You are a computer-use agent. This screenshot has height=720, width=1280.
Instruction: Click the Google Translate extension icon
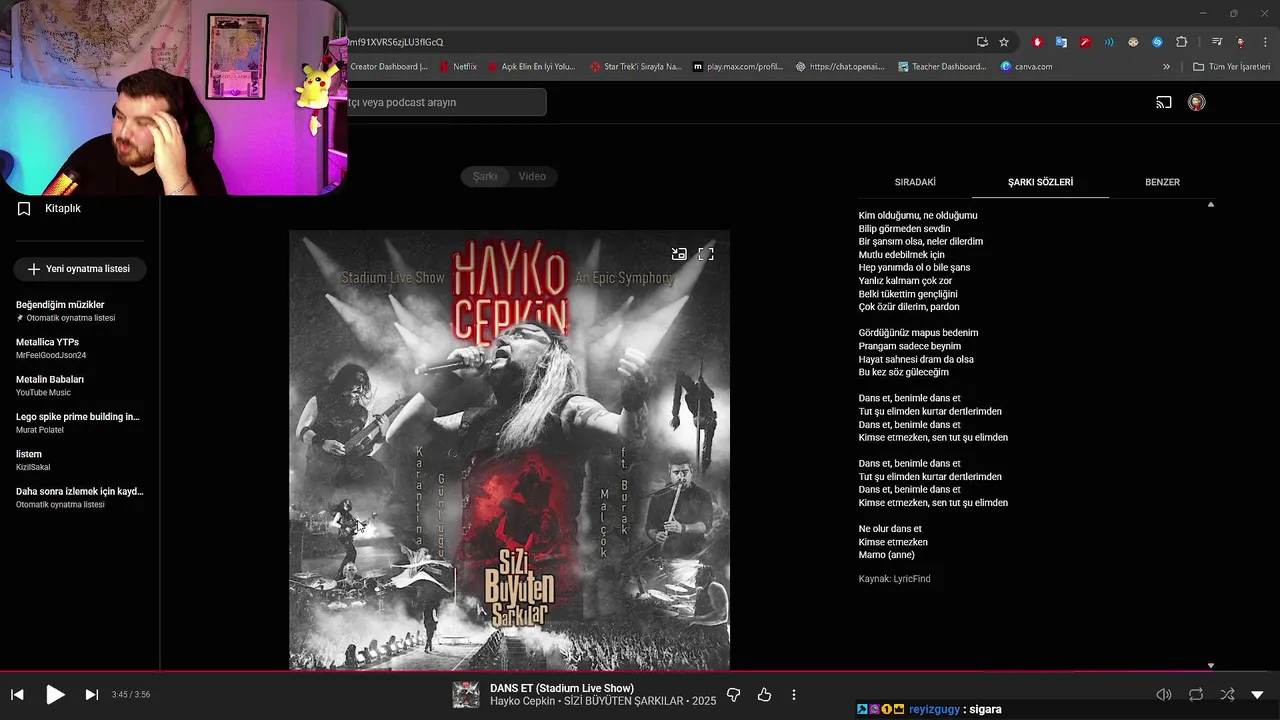tap(1061, 42)
